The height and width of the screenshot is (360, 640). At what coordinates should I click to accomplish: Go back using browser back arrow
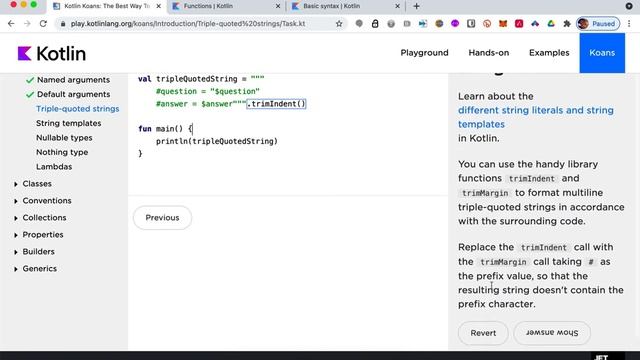tap(11, 24)
